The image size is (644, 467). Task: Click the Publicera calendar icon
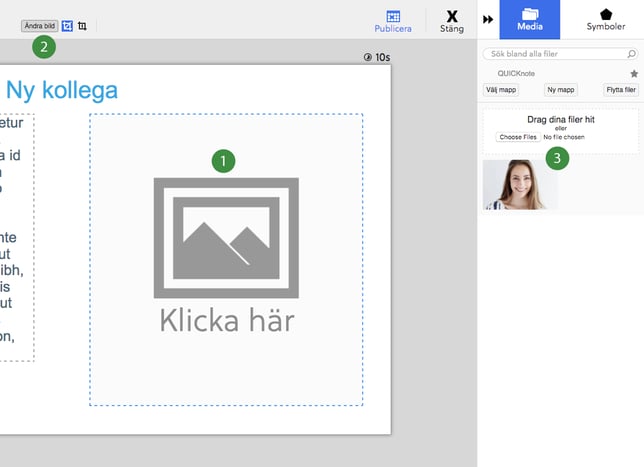[393, 16]
